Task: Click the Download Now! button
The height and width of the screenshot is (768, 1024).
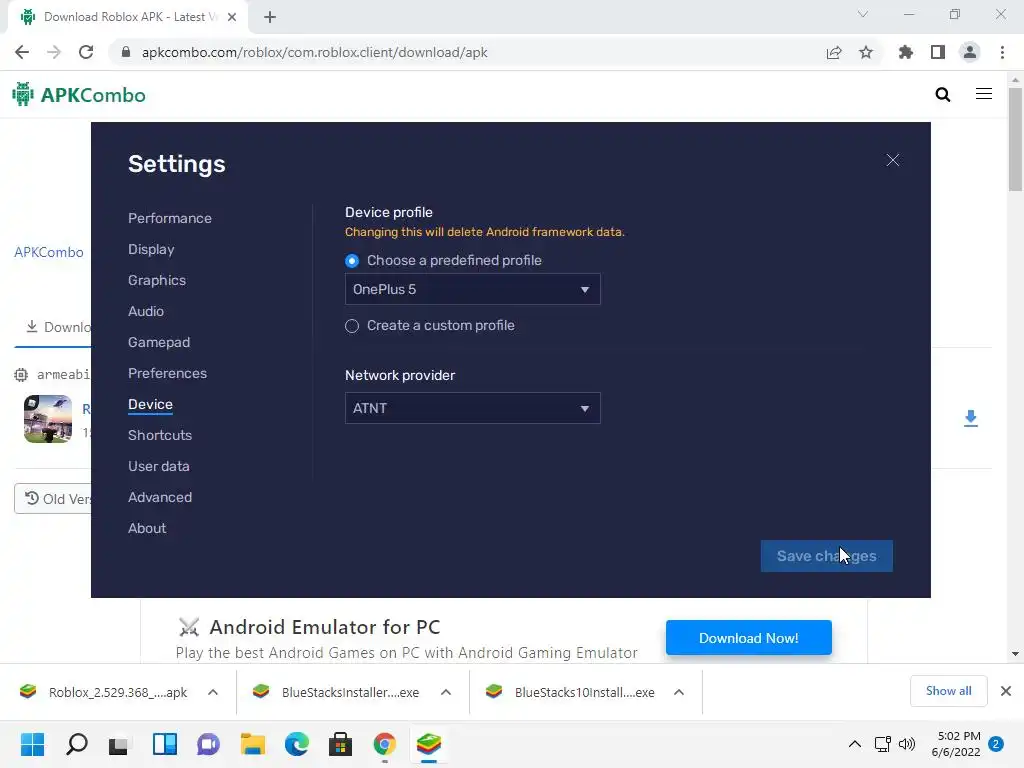Action: [x=748, y=638]
